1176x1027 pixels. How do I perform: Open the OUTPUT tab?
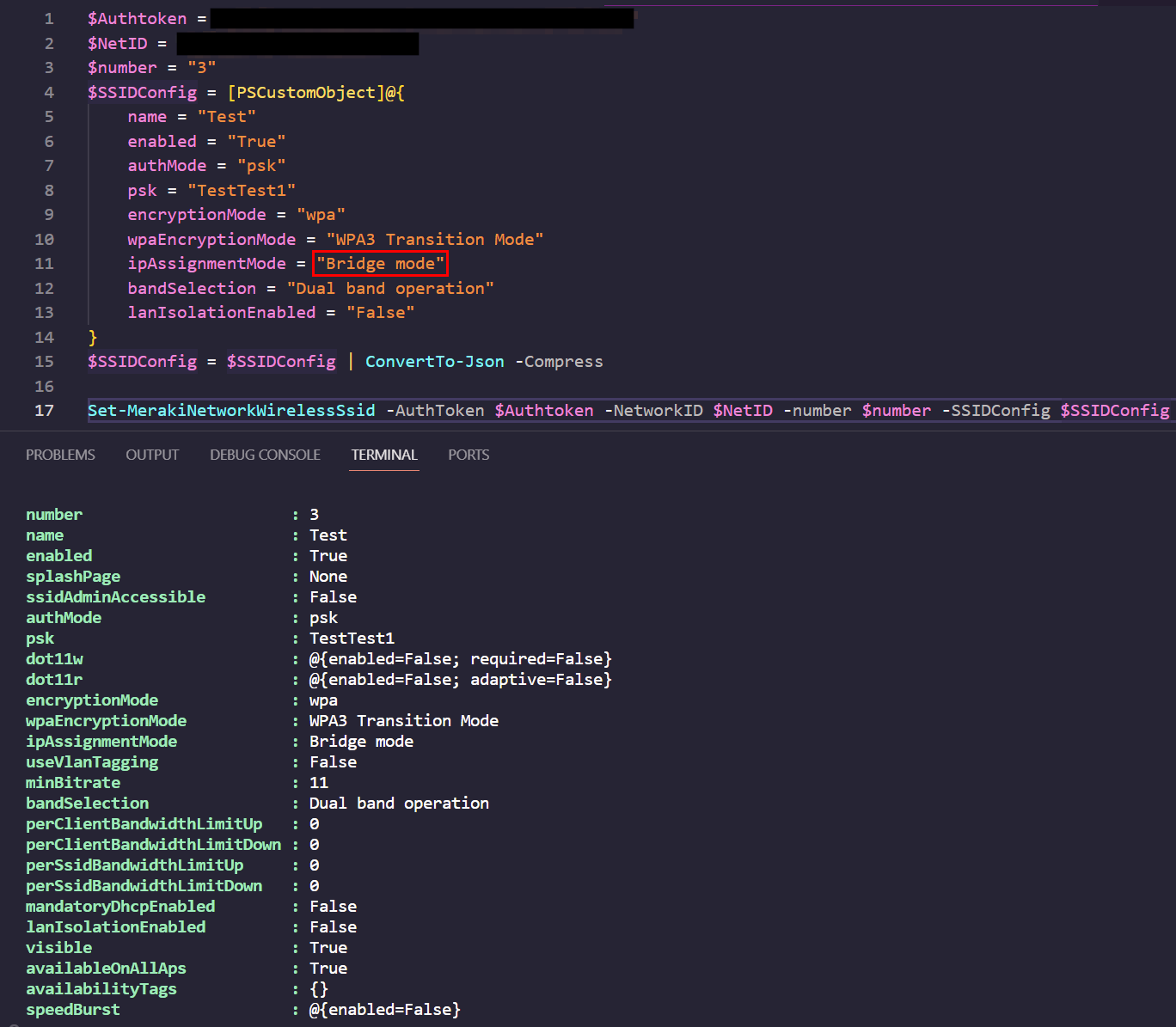pyautogui.click(x=152, y=455)
